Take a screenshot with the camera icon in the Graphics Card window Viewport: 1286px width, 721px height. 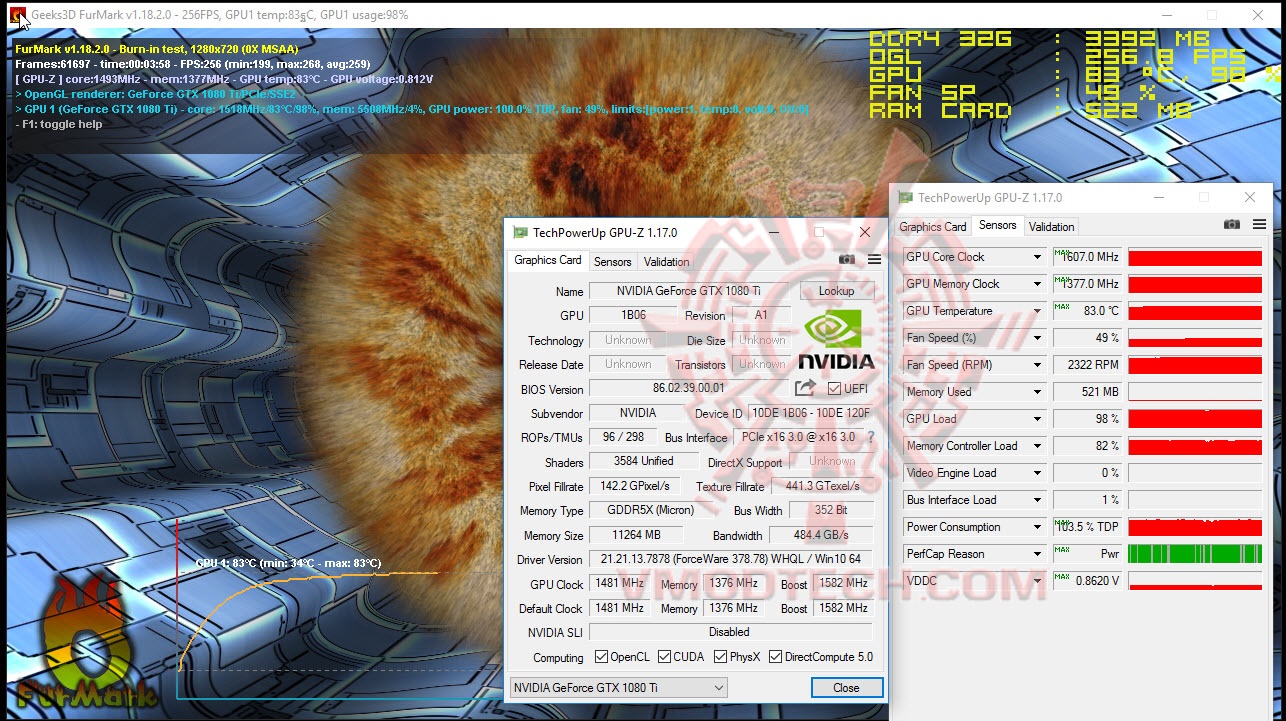point(847,260)
